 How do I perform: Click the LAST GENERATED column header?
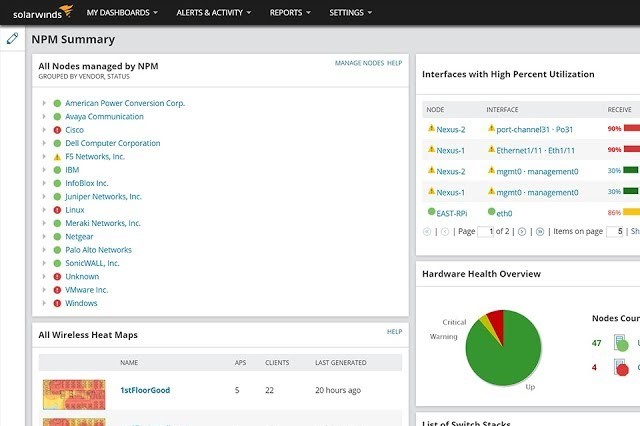click(340, 363)
